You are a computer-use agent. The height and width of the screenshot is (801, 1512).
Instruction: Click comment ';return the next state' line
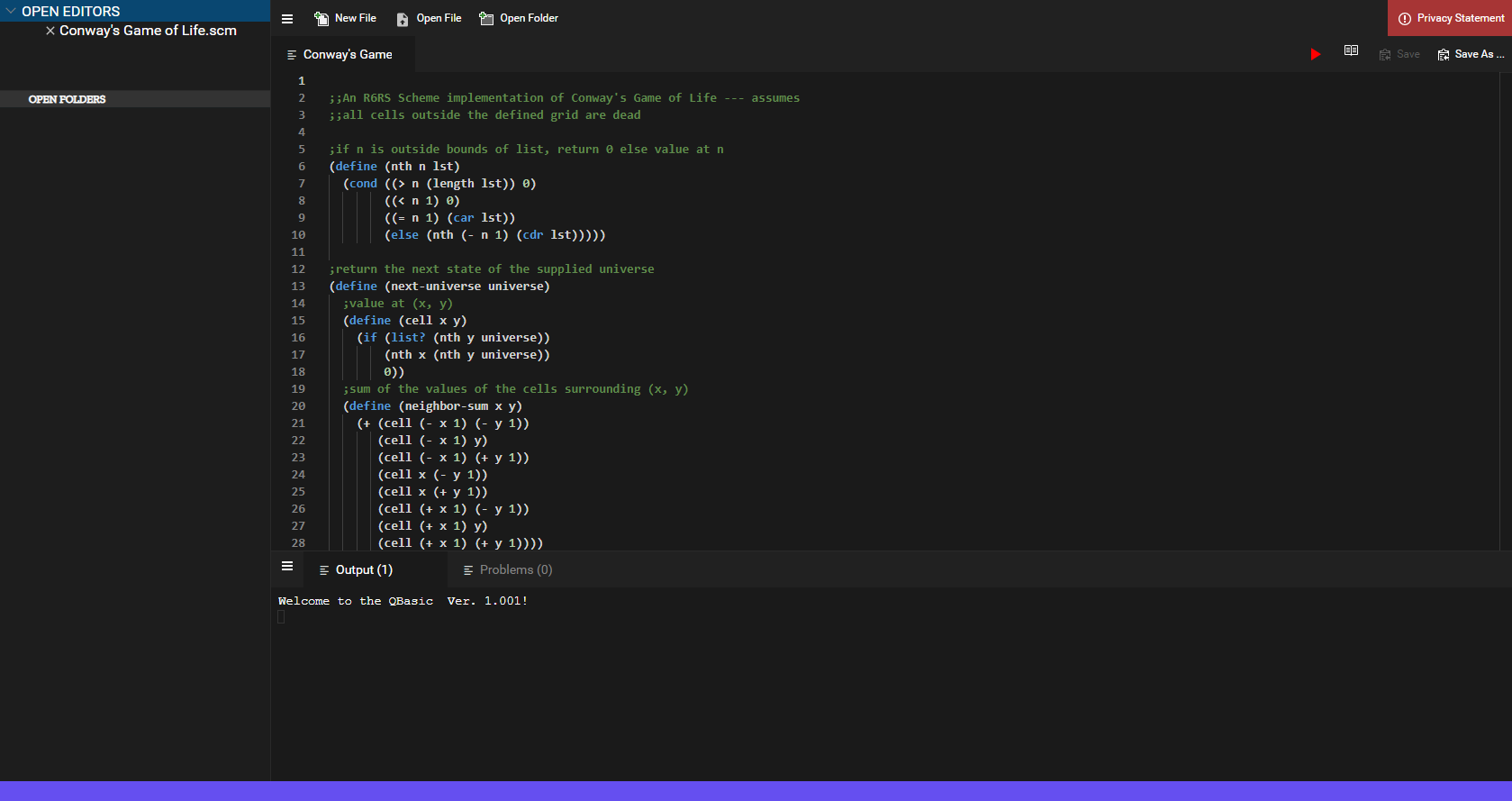point(492,269)
